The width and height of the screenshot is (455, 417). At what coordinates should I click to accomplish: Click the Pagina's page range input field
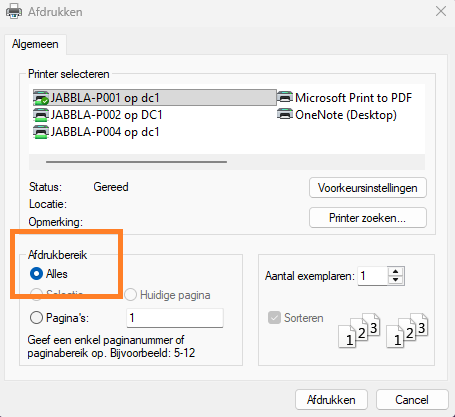175,318
